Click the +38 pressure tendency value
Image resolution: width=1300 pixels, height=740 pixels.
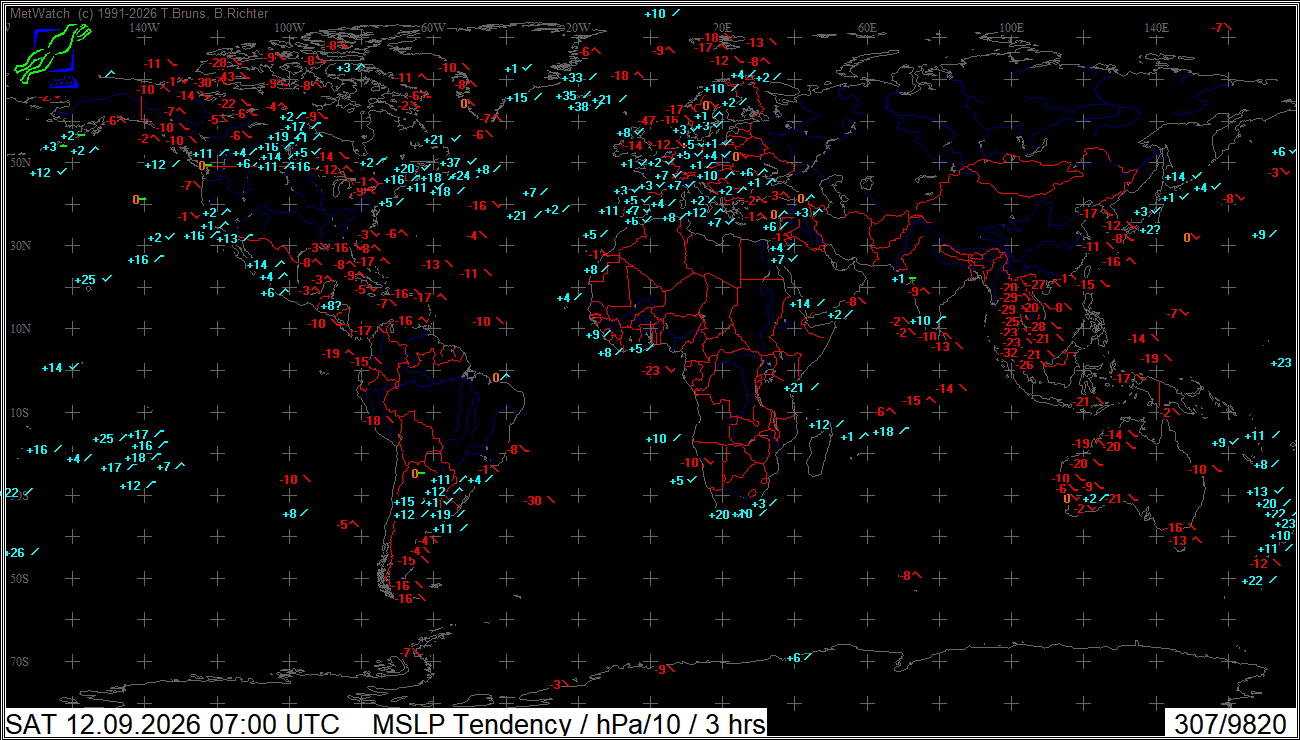coord(578,106)
